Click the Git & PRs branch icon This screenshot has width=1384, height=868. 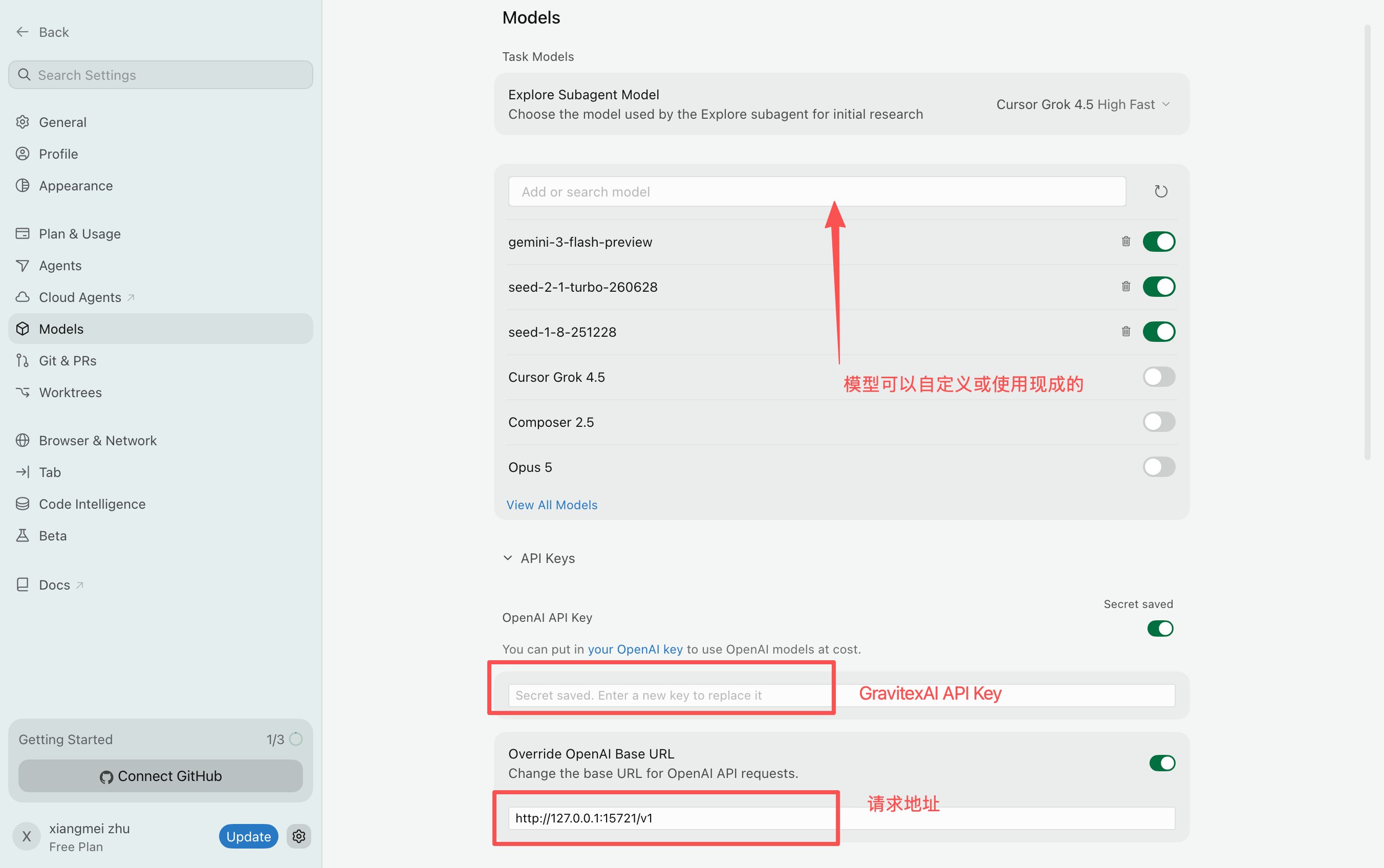coord(23,360)
